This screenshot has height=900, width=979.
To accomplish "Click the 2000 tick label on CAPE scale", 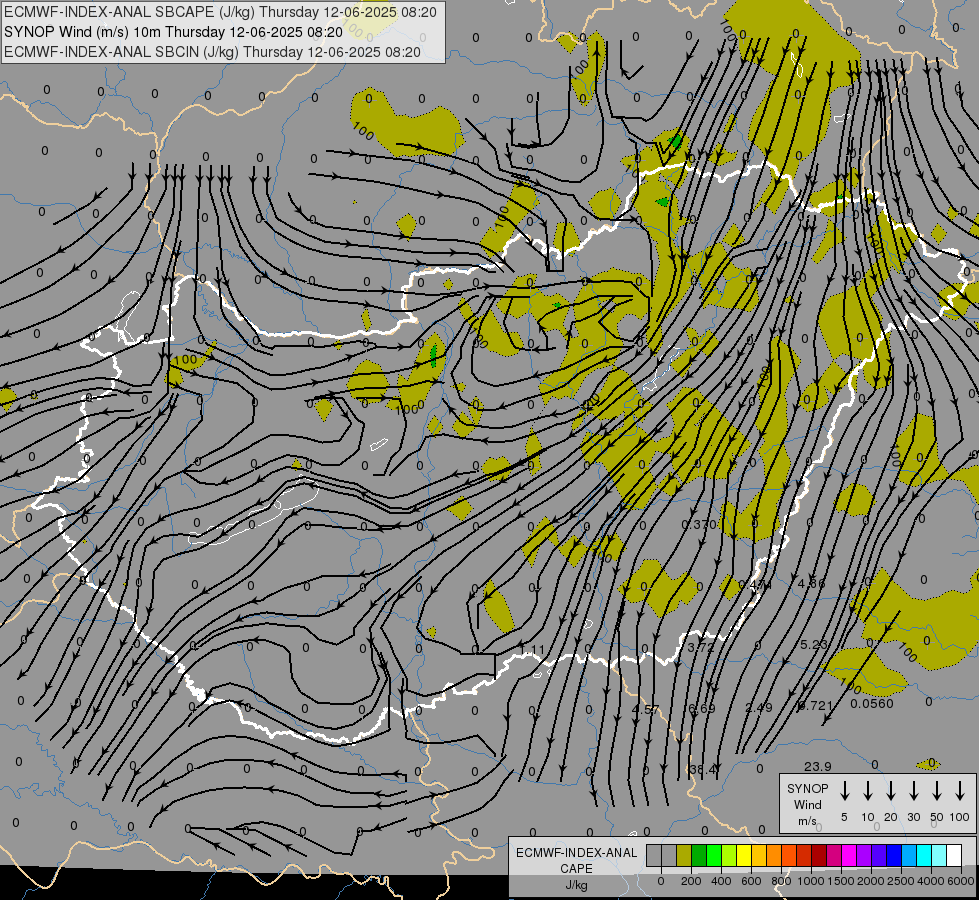I will 870,881.
